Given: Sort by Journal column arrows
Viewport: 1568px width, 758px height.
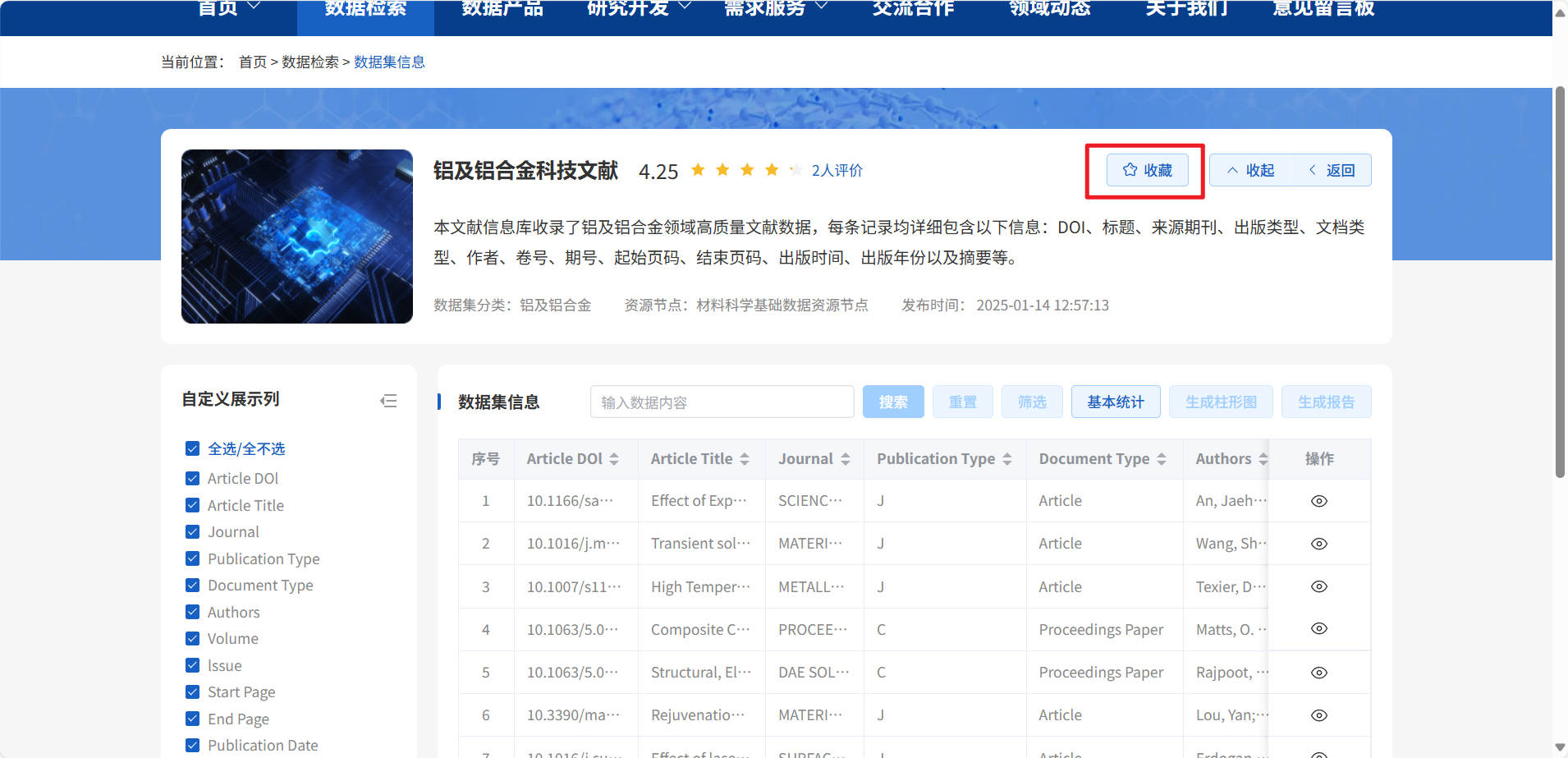Looking at the screenshot, I should click(x=846, y=459).
